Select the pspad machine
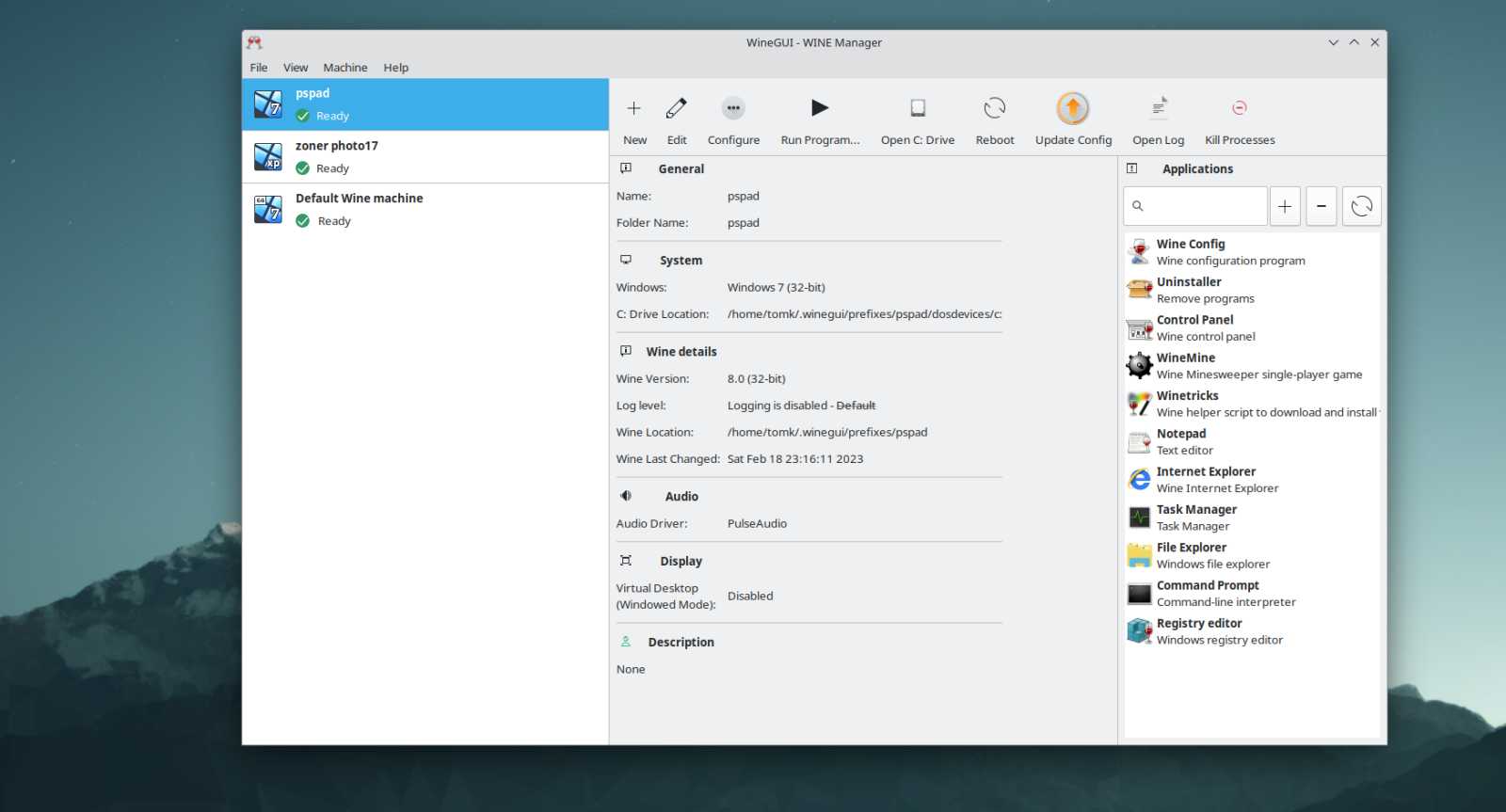Image resolution: width=1506 pixels, height=812 pixels. pyautogui.click(x=425, y=104)
